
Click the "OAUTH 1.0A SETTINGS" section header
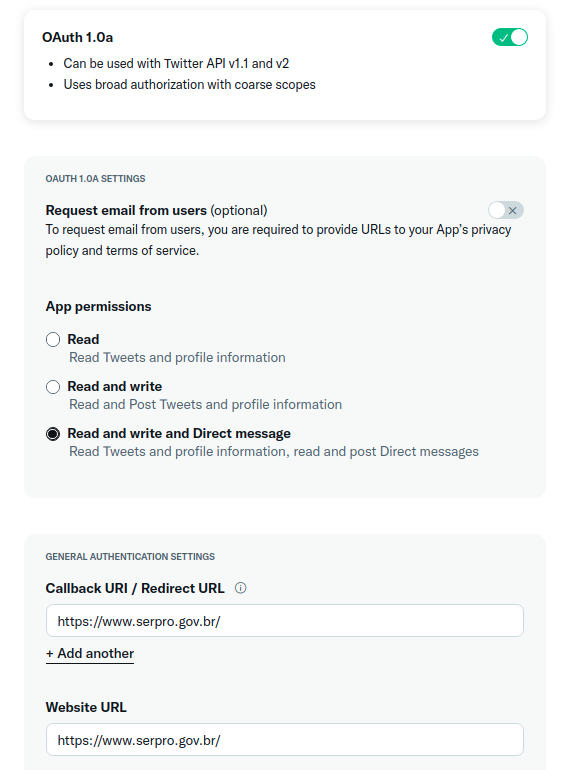96,179
